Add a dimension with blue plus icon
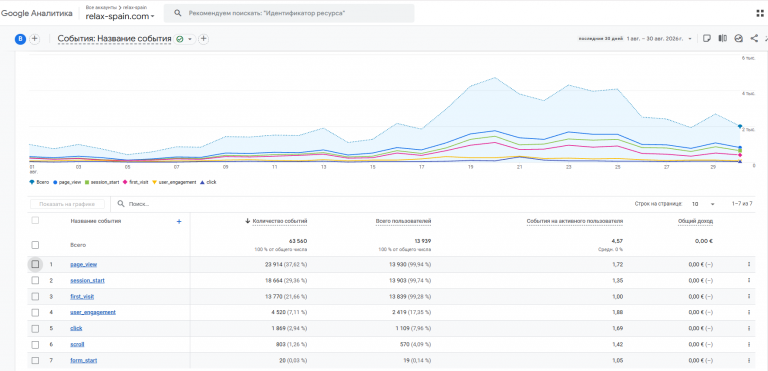 (179, 222)
